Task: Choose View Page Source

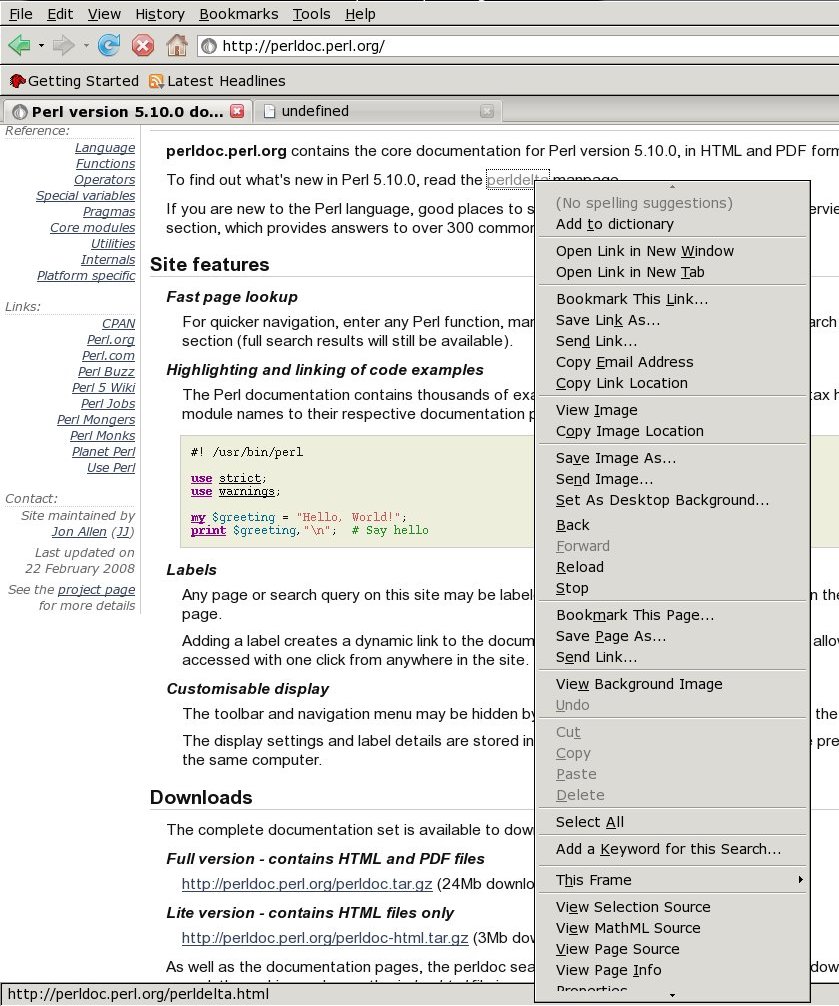Action: coord(672,949)
